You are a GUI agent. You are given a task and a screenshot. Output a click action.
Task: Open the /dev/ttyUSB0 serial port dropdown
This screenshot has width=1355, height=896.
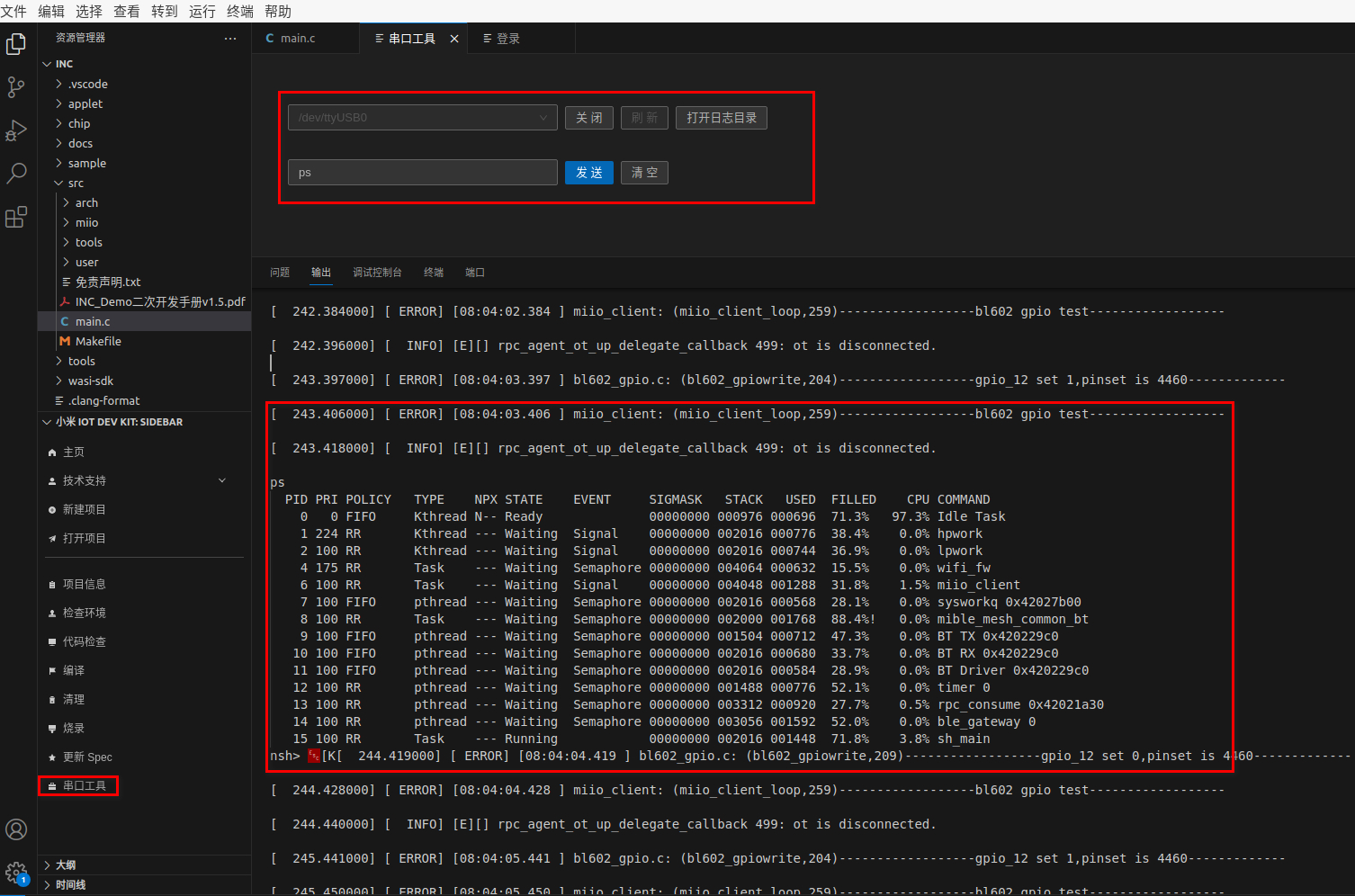click(x=423, y=118)
